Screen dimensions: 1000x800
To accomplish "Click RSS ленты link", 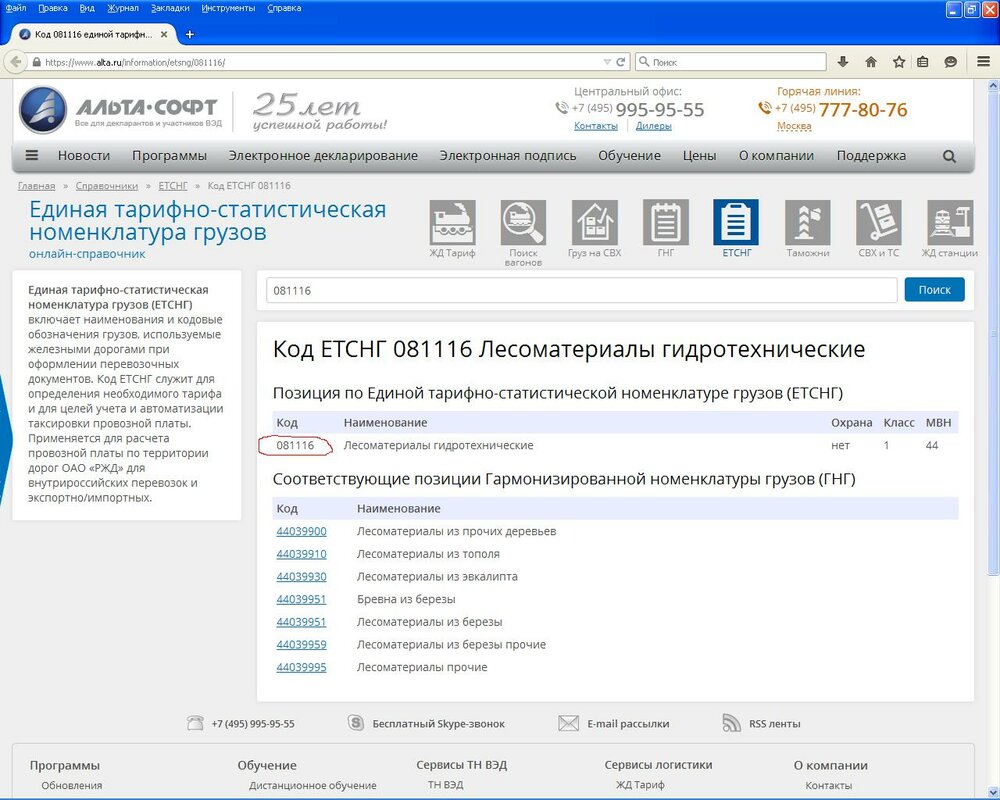I will coord(774,723).
